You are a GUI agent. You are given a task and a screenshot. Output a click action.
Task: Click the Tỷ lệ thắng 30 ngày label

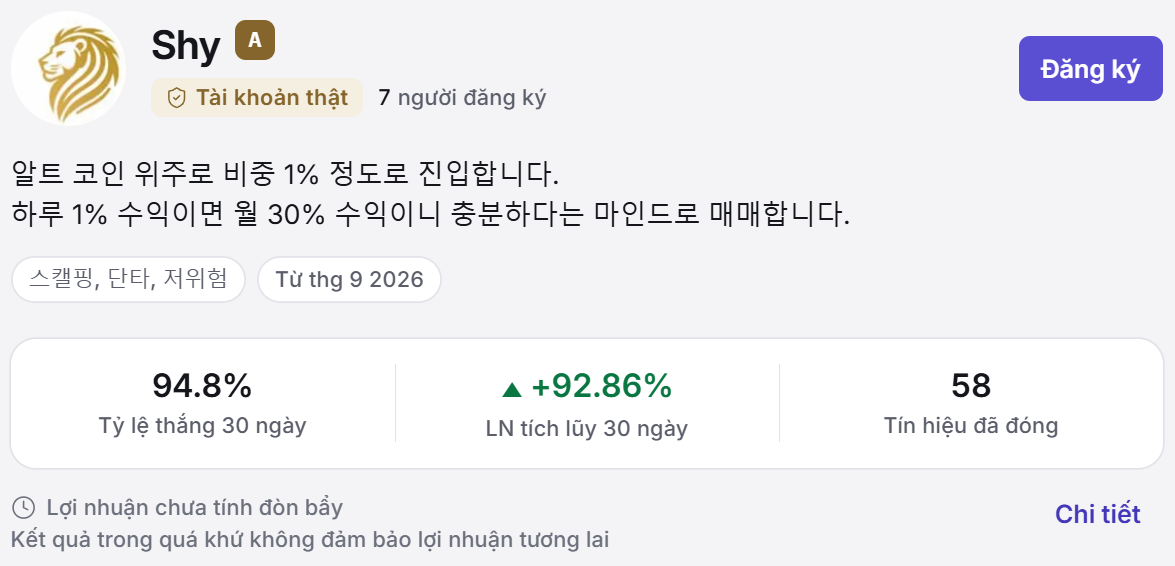point(202,426)
